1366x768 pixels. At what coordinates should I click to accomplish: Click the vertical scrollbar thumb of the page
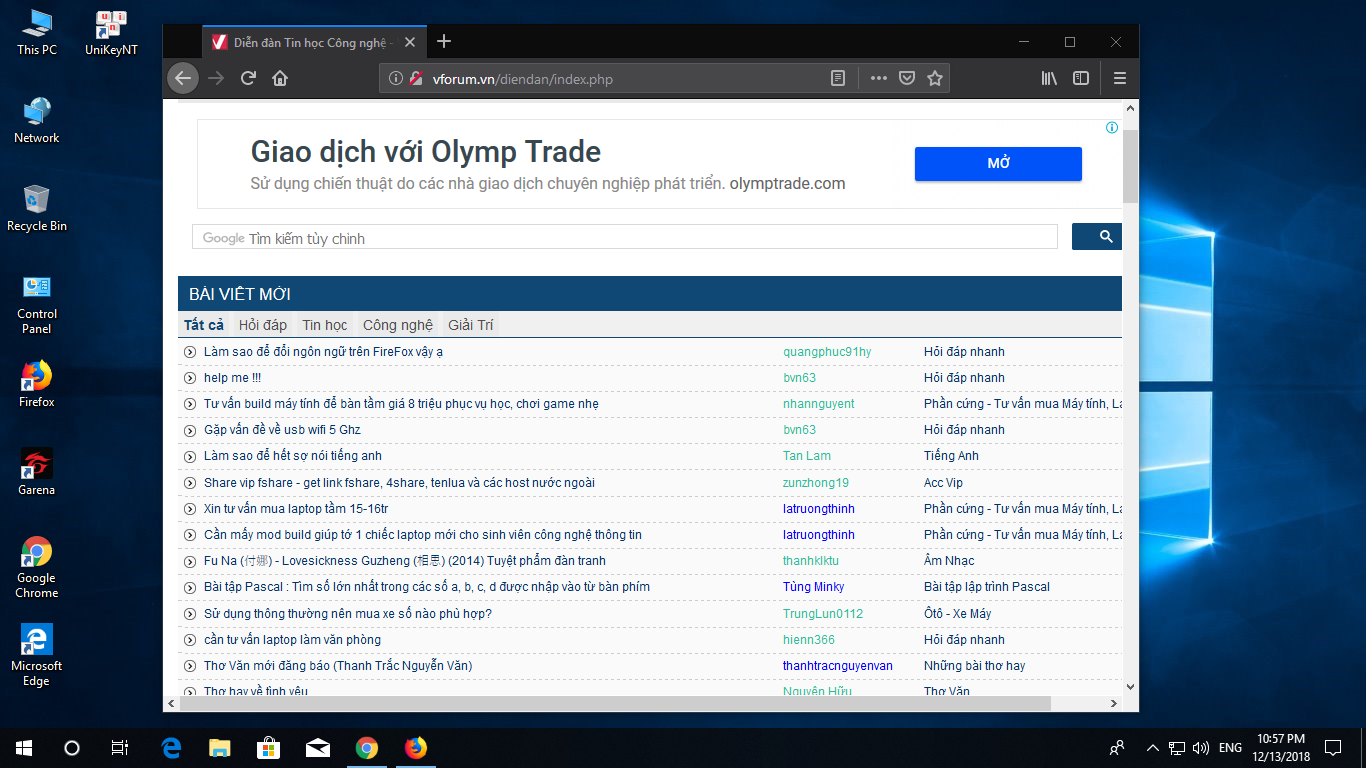click(x=1130, y=165)
